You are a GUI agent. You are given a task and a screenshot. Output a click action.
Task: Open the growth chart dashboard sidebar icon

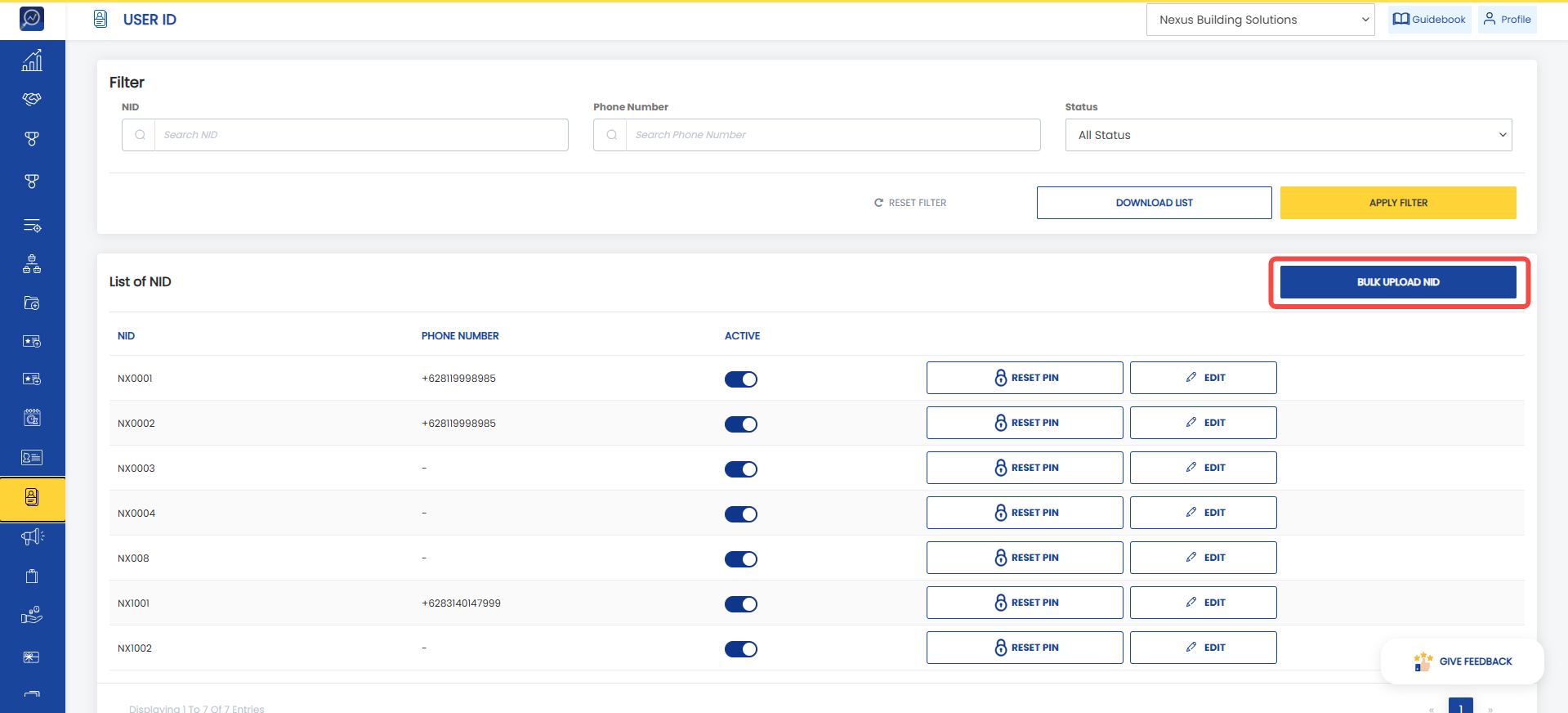point(32,61)
